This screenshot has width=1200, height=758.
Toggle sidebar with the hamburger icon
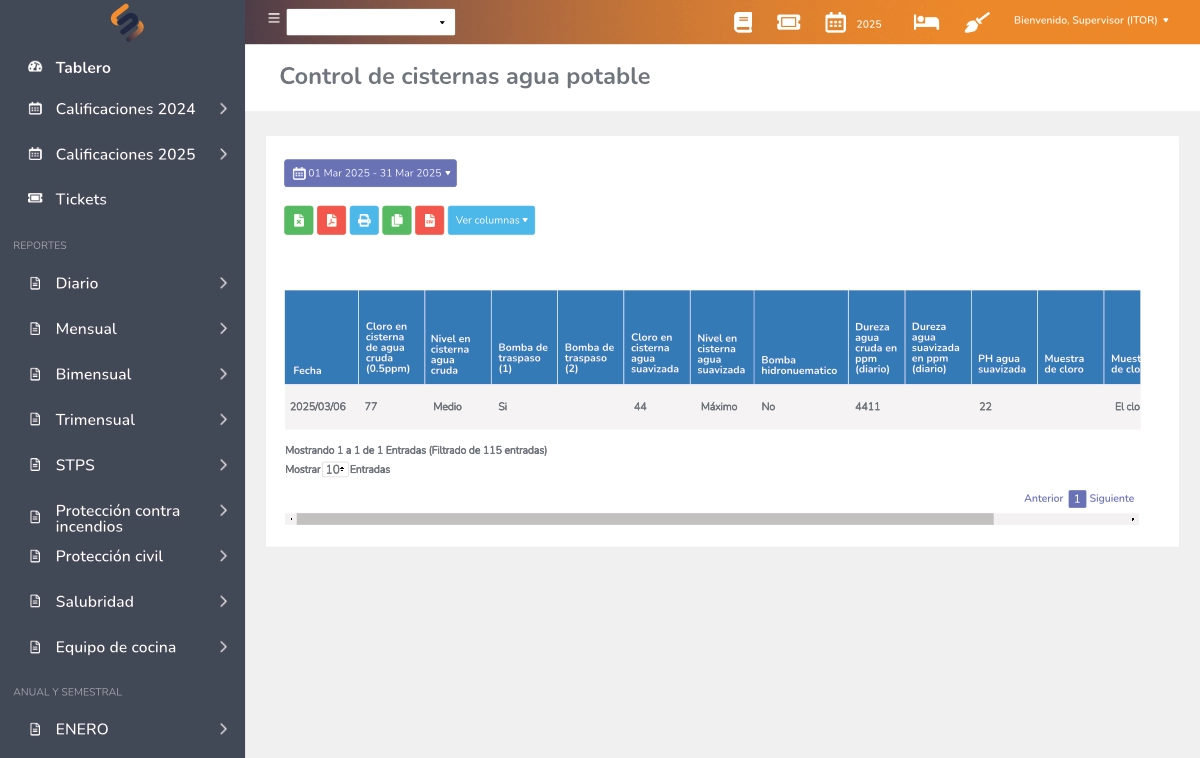coord(274,18)
